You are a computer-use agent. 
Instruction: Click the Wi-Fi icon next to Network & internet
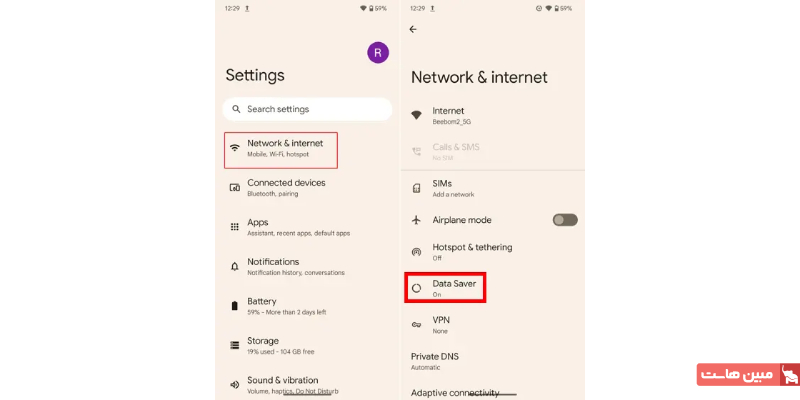(x=235, y=148)
